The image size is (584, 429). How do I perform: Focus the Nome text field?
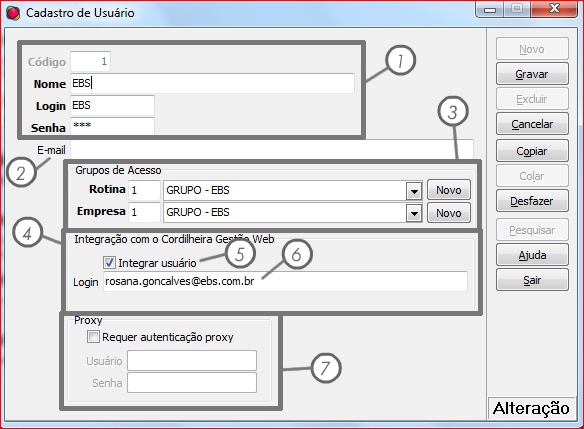point(212,83)
